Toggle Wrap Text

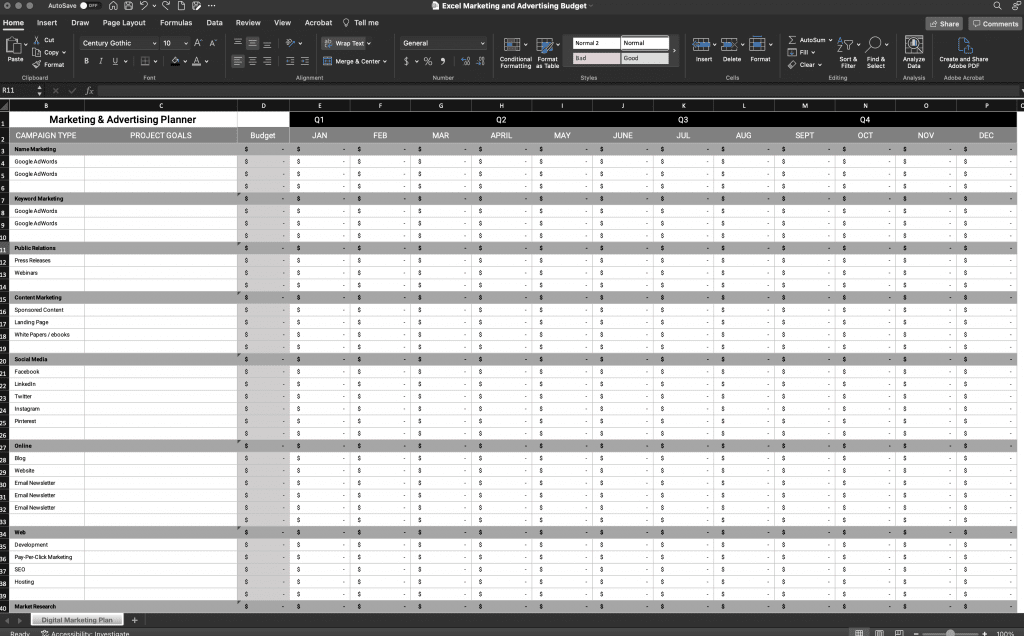346,43
